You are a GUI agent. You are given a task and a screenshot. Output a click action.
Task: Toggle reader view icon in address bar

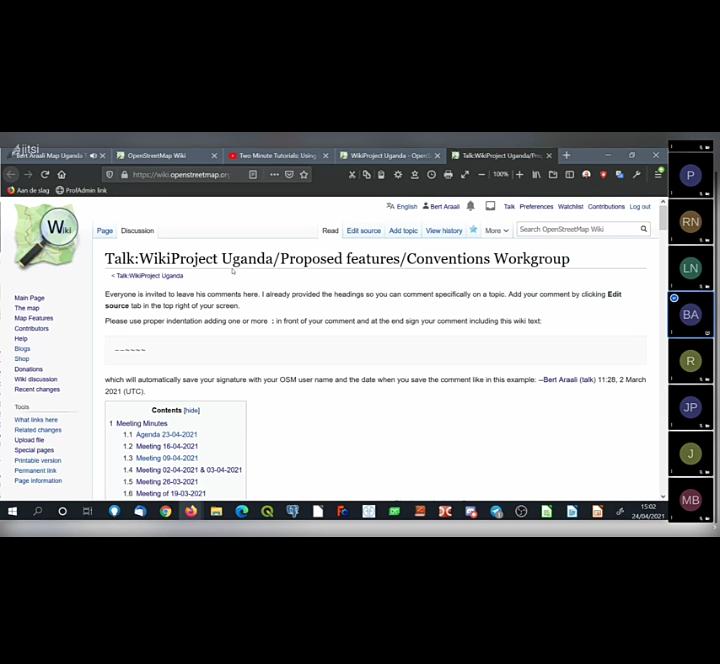[253, 174]
